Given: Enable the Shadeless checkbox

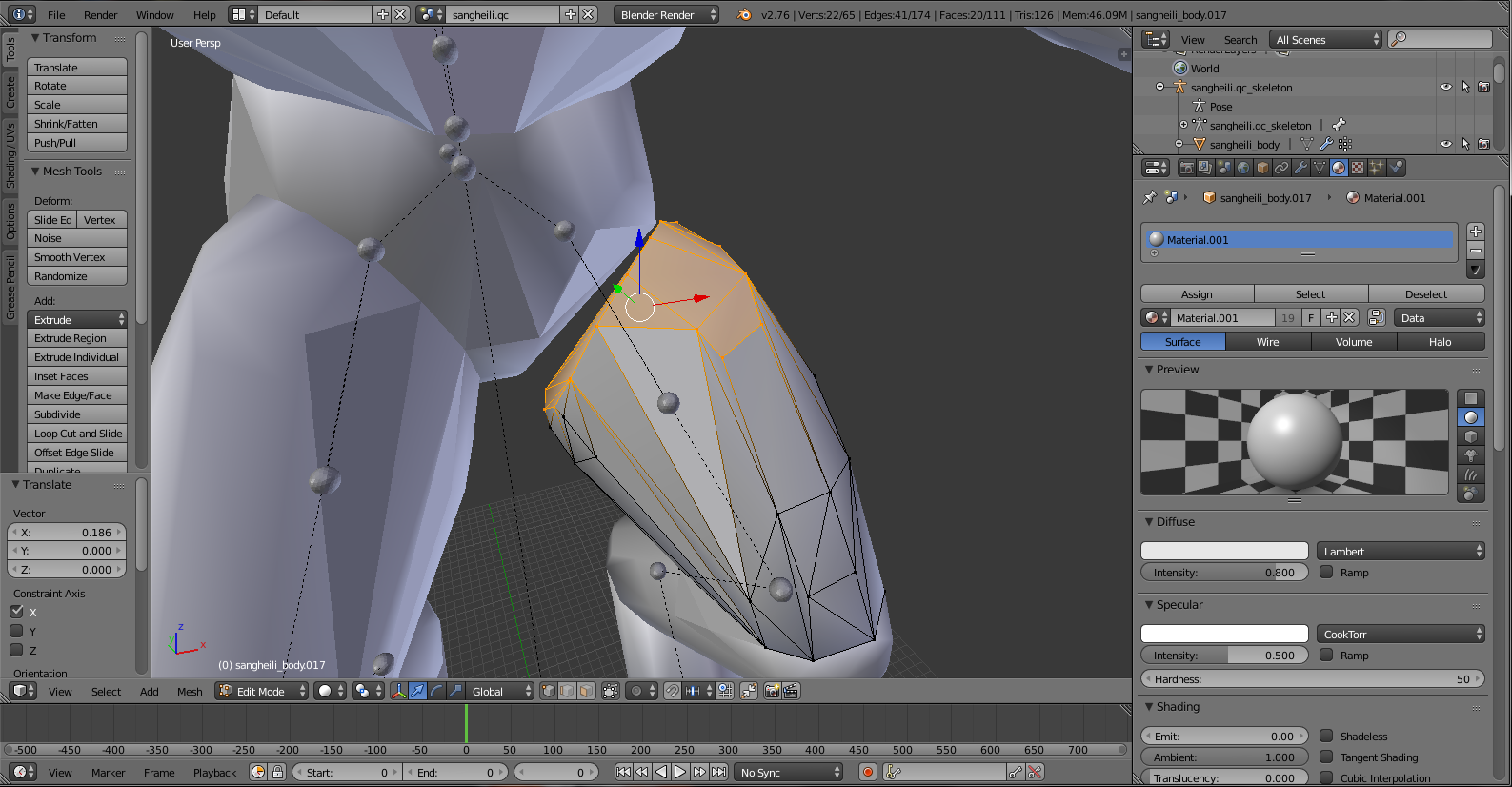Looking at the screenshot, I should (1326, 736).
